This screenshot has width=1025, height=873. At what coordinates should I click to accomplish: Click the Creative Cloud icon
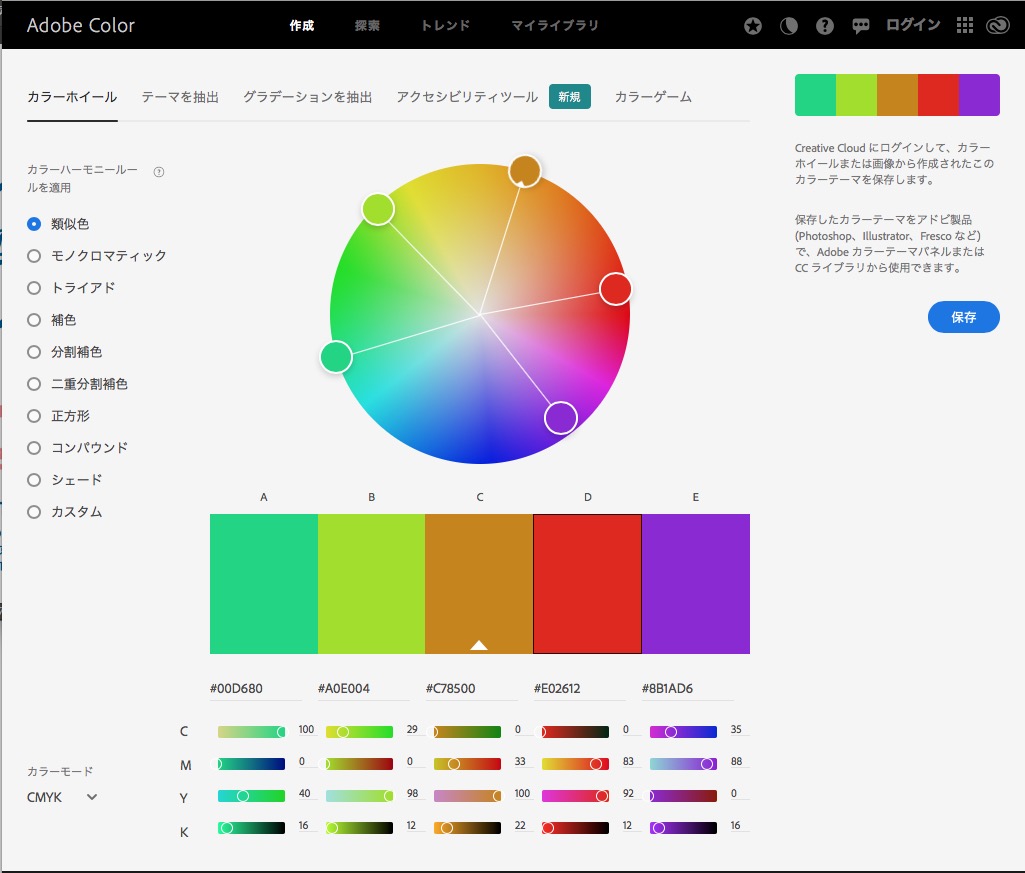[x=996, y=27]
